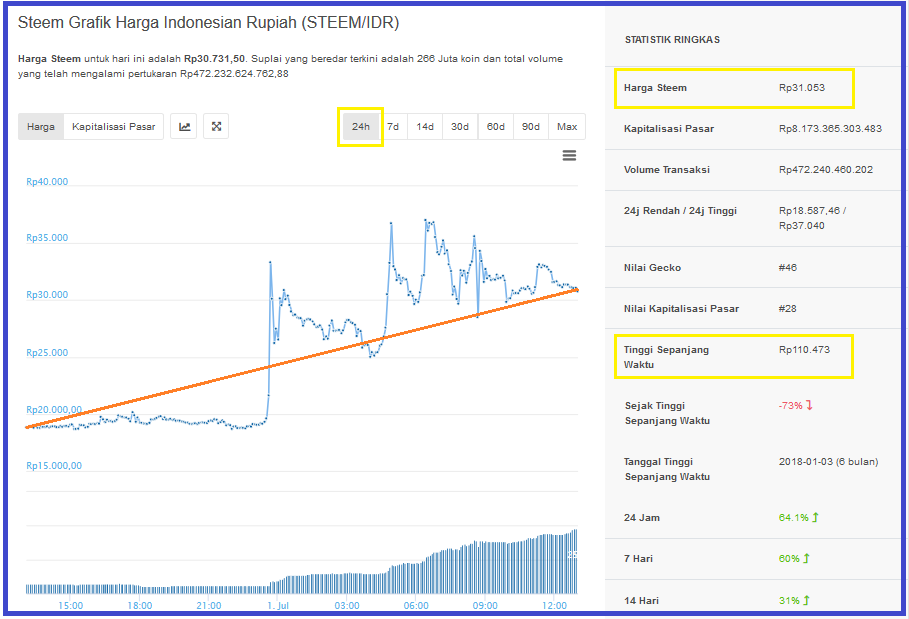This screenshot has width=909, height=619.
Task: Choose the 24h time range
Action: [x=361, y=126]
